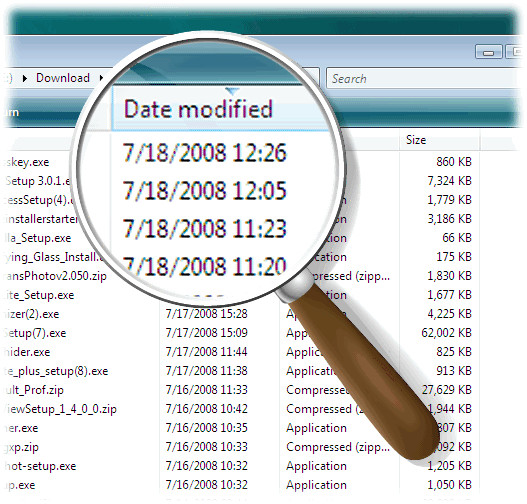Click the 1,677 KB size value
The height and width of the screenshot is (504, 527).
tap(449, 295)
